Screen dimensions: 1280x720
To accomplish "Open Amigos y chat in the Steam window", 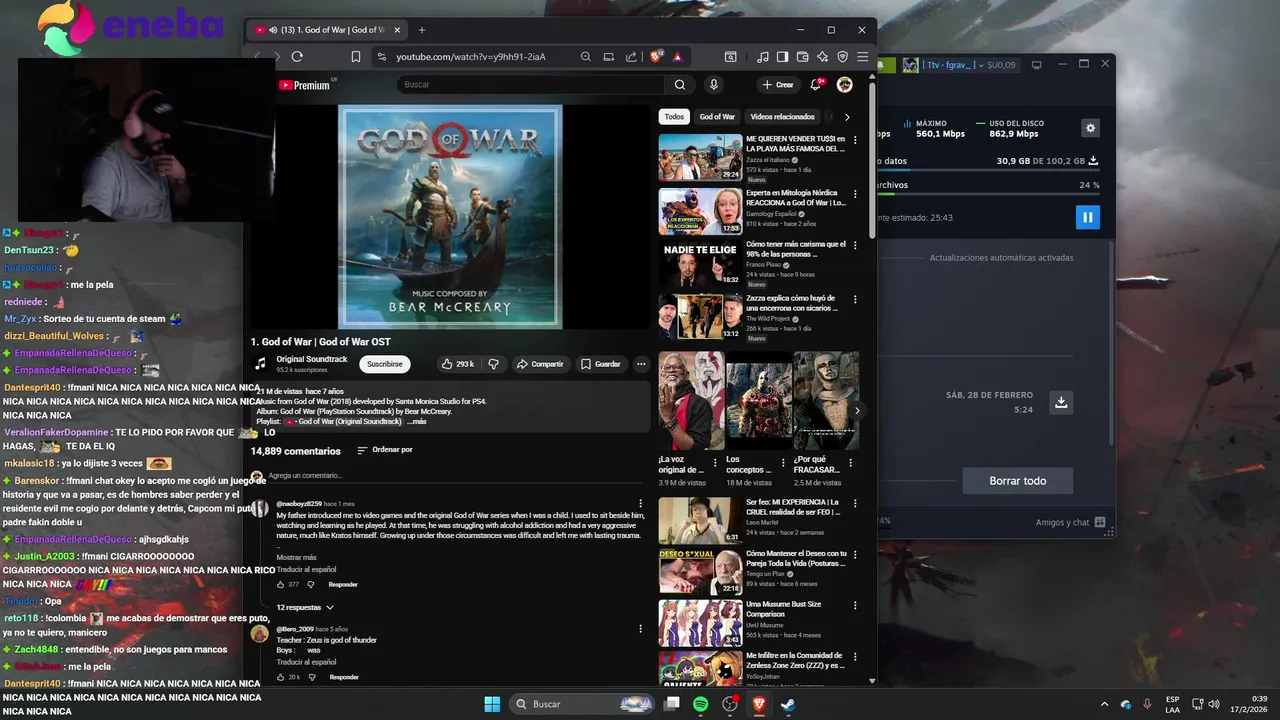I will click(x=1070, y=522).
